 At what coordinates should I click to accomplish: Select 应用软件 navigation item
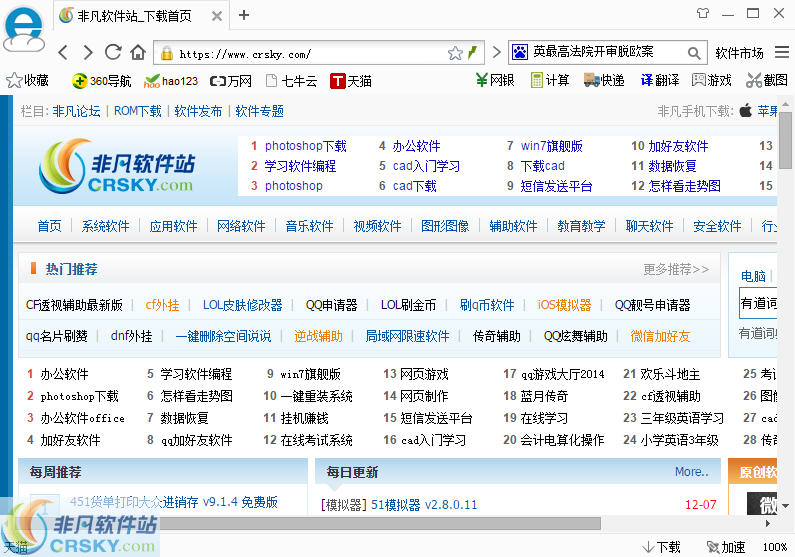click(173, 226)
